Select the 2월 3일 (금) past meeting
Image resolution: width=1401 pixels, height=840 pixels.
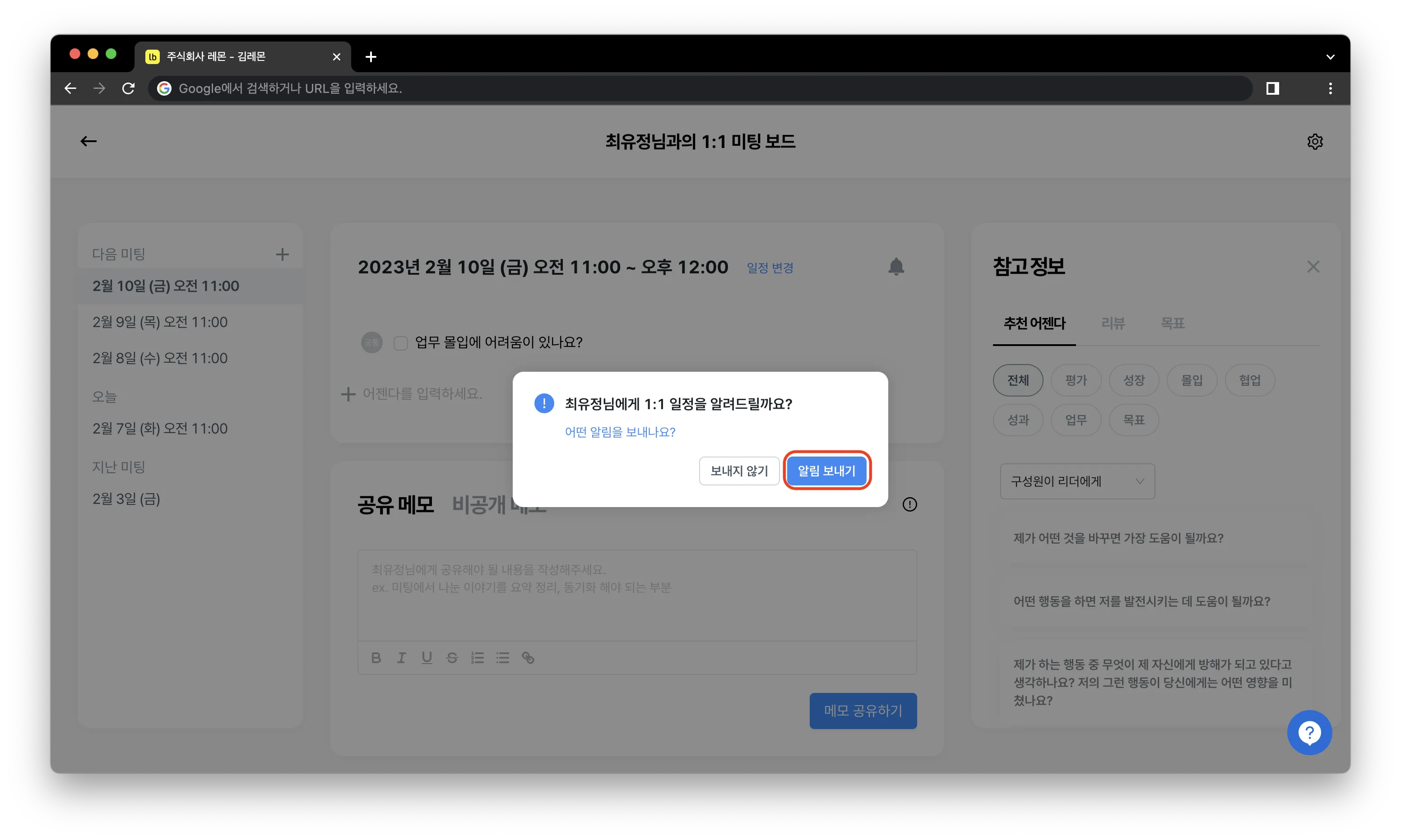(191, 498)
